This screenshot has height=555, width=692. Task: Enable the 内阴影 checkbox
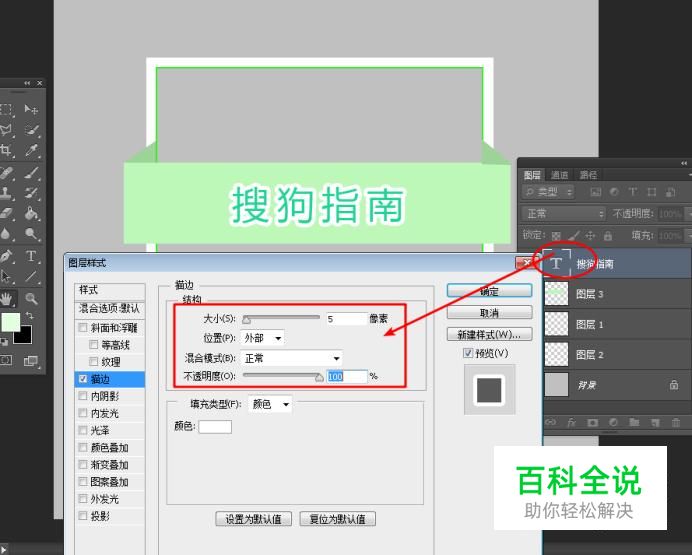coord(83,396)
